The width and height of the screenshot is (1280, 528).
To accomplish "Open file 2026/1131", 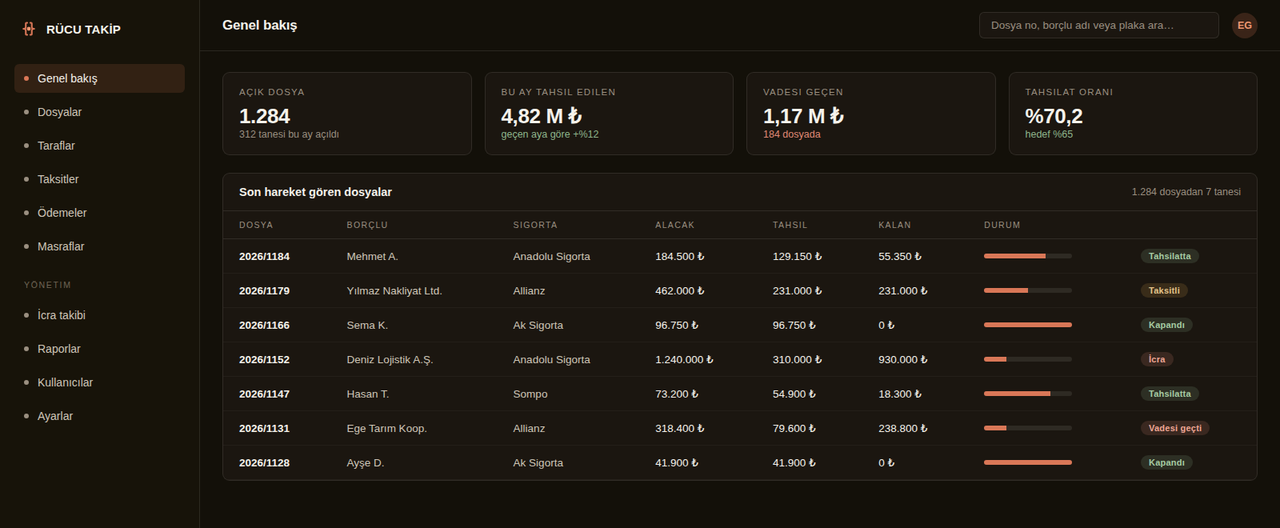I will [x=264, y=428].
